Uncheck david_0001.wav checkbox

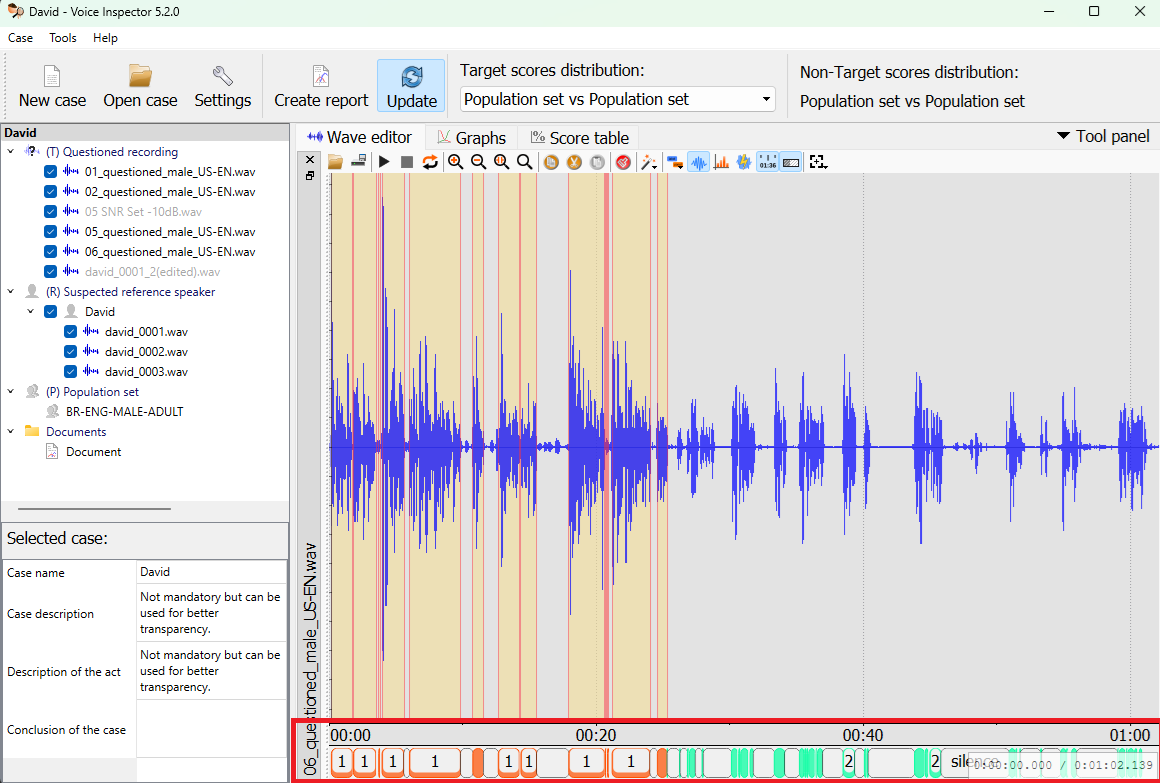[x=70, y=332]
